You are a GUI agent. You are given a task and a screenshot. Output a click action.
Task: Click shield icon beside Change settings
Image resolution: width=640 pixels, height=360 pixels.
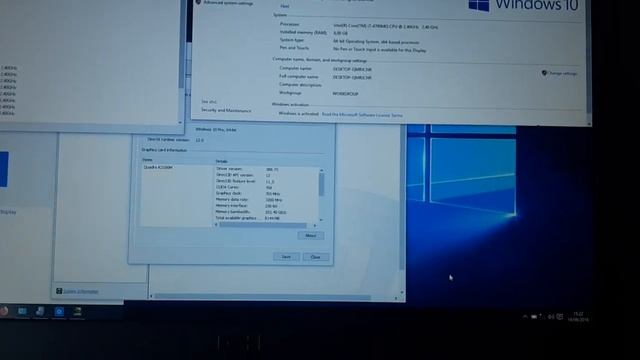click(544, 73)
